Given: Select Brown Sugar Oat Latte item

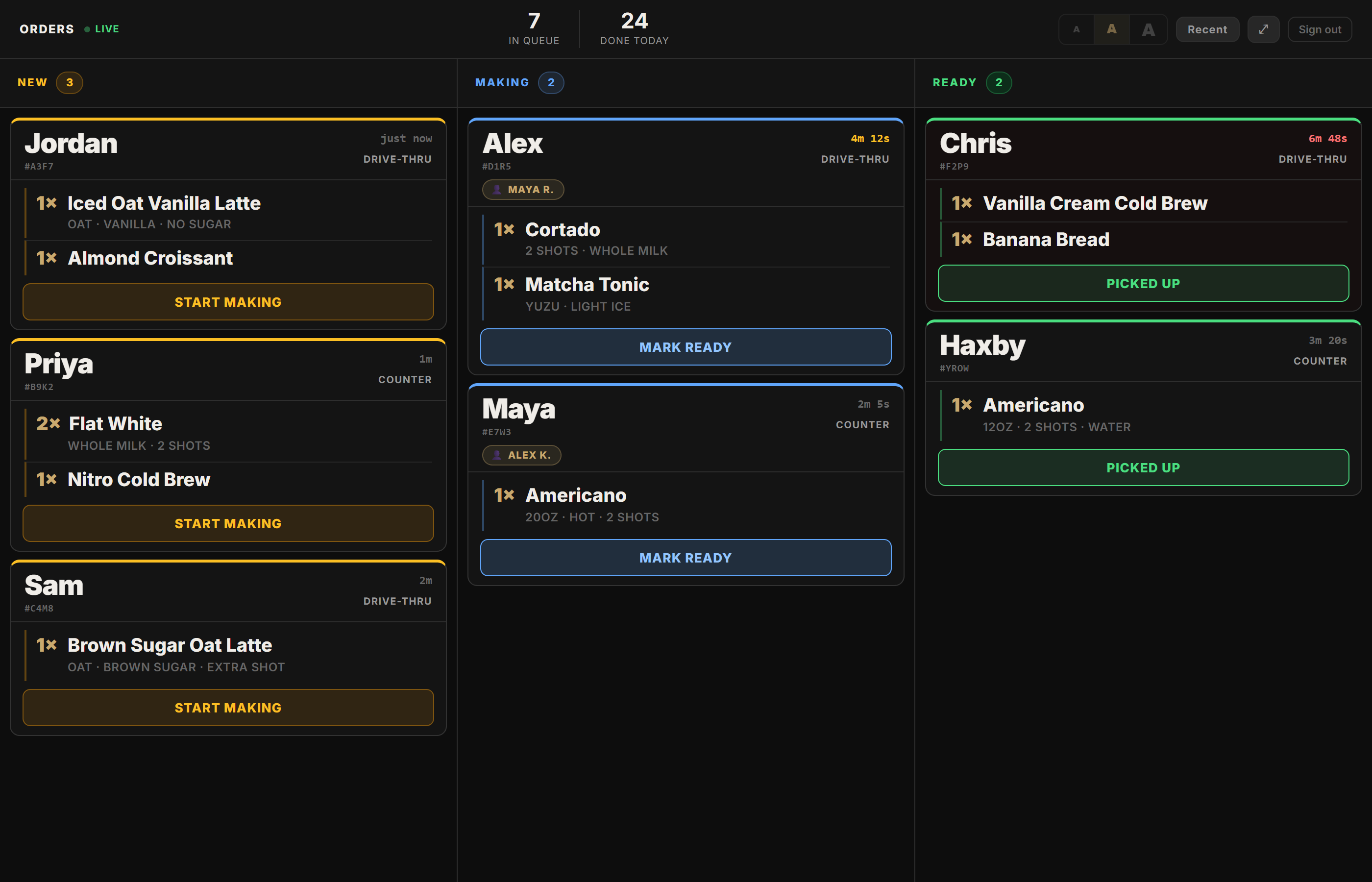Looking at the screenshot, I should [x=228, y=655].
